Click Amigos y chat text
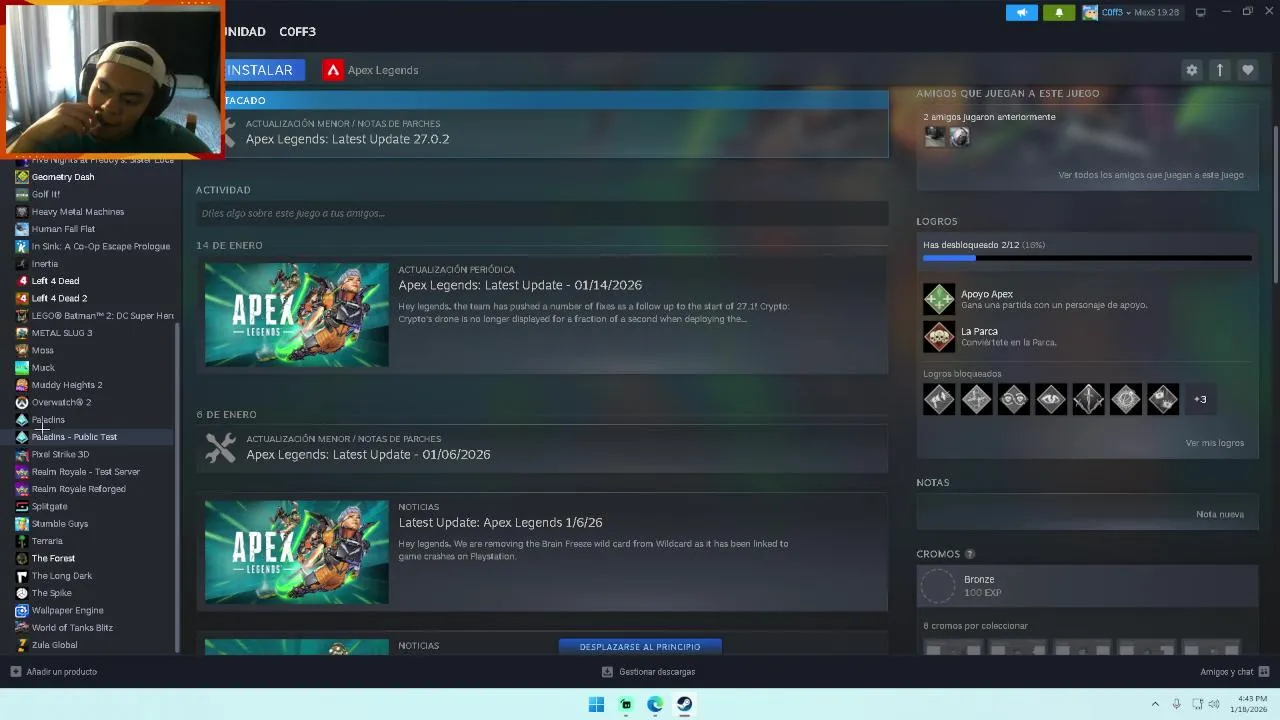This screenshot has width=1280, height=720. pyautogui.click(x=1226, y=672)
